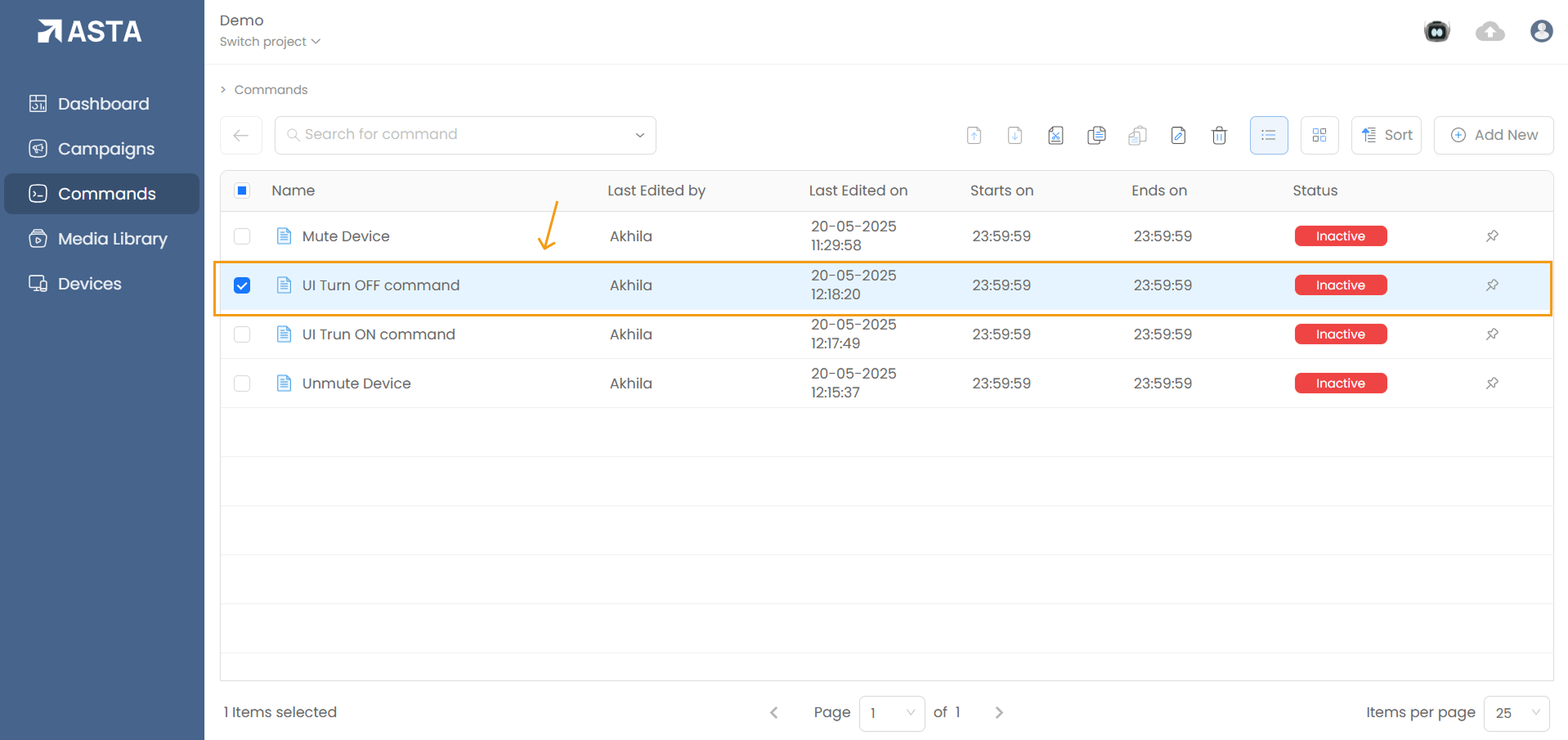Switch to list view layout
Screen dimensions: 1568x740
click(x=1268, y=136)
